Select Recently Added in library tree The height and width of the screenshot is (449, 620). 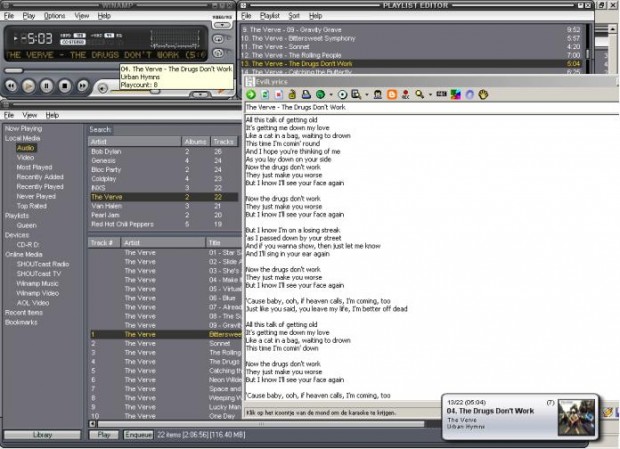pos(40,177)
